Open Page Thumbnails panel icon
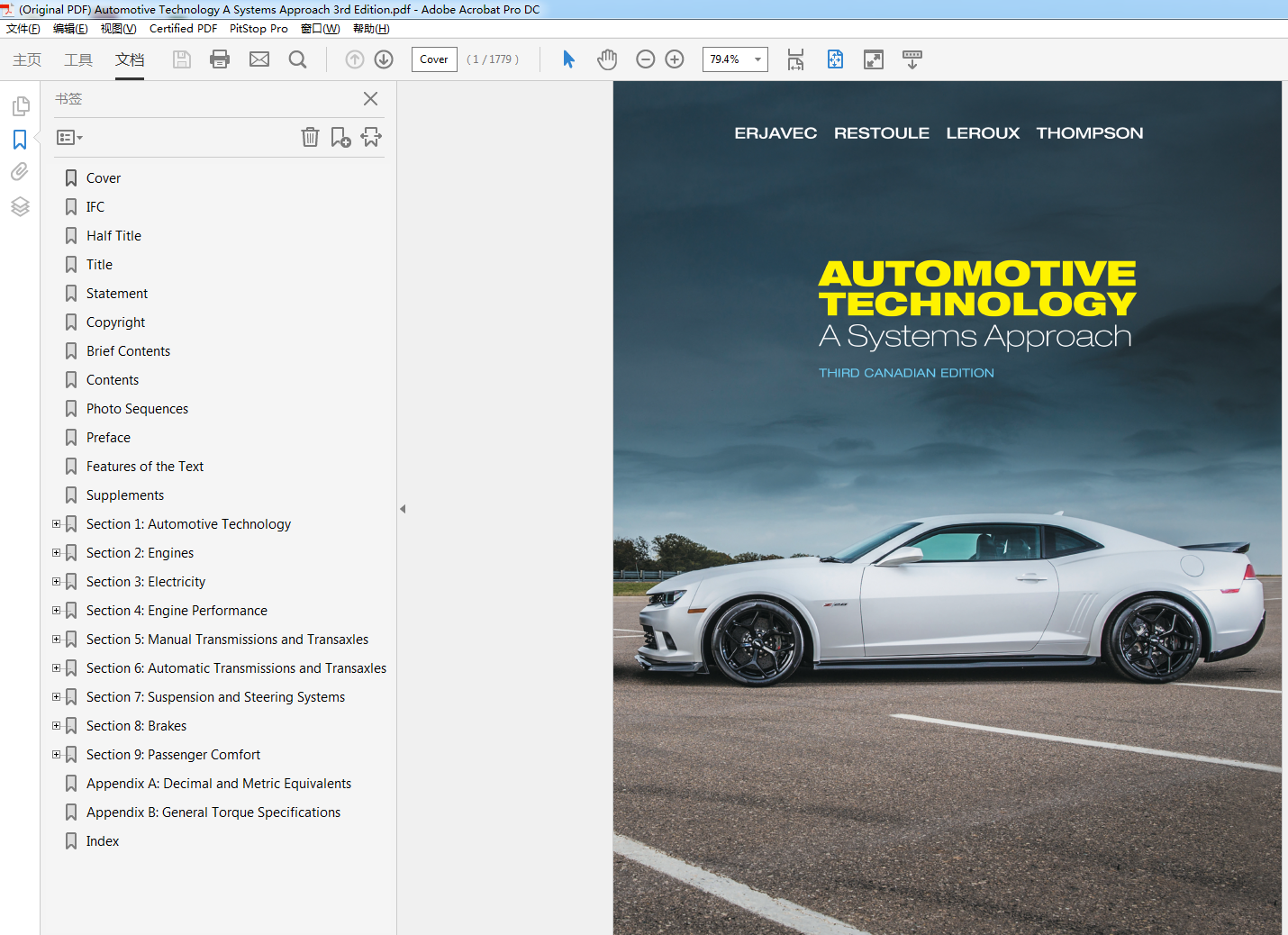Screen dimensions: 1288x935 [x=20, y=106]
